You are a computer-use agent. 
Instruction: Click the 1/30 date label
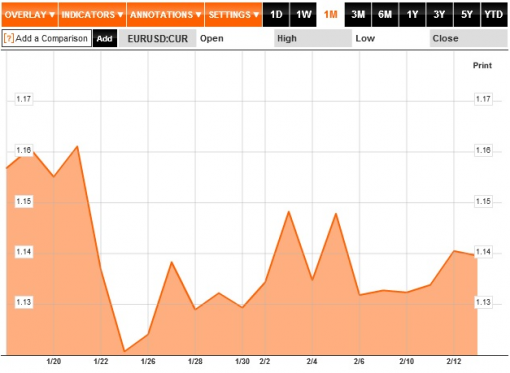click(x=242, y=361)
